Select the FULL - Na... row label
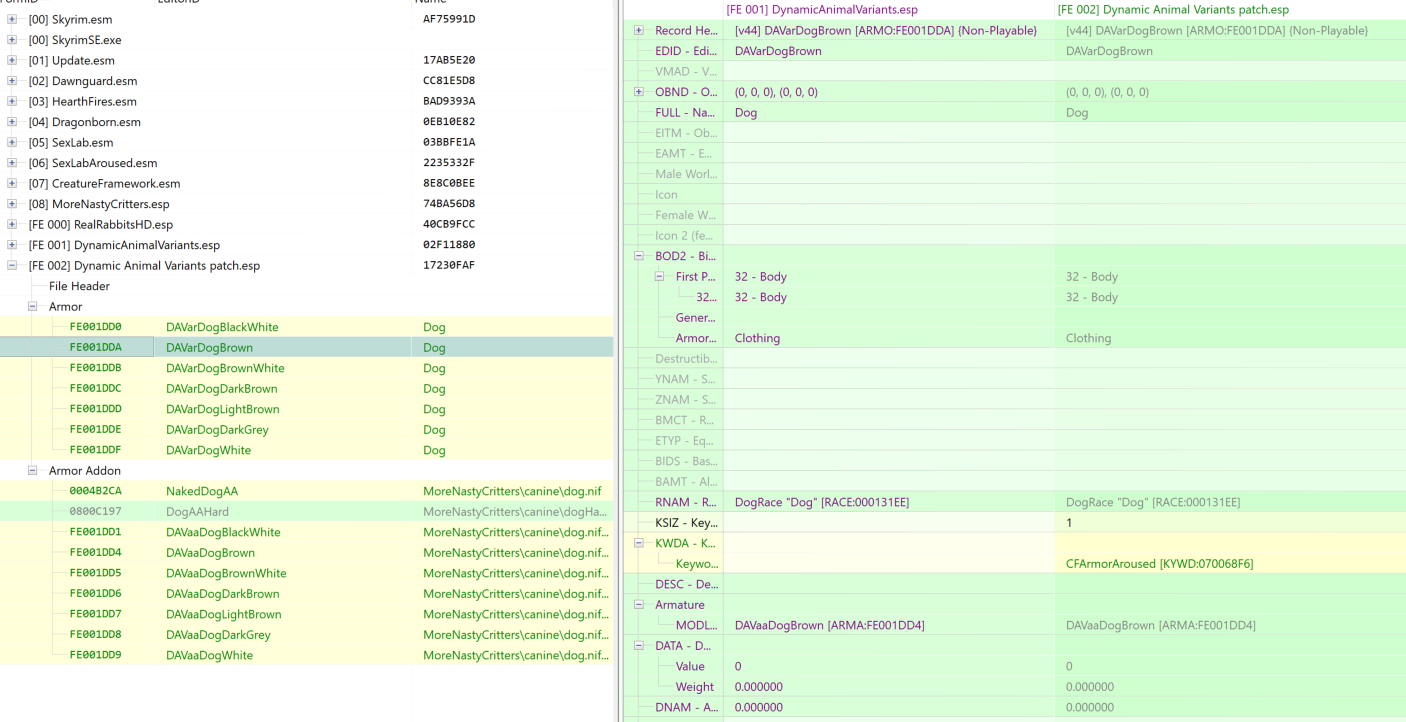Image resolution: width=1406 pixels, height=722 pixels. coord(686,113)
